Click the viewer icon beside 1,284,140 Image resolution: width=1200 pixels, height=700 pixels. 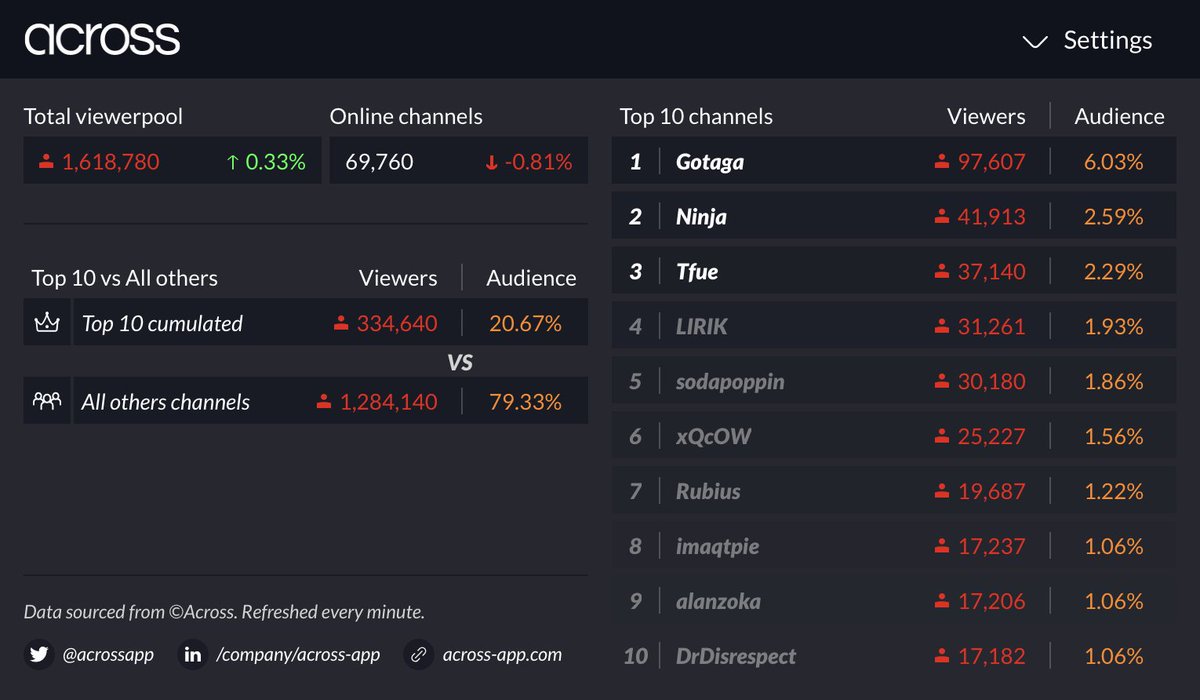pyautogui.click(x=323, y=402)
